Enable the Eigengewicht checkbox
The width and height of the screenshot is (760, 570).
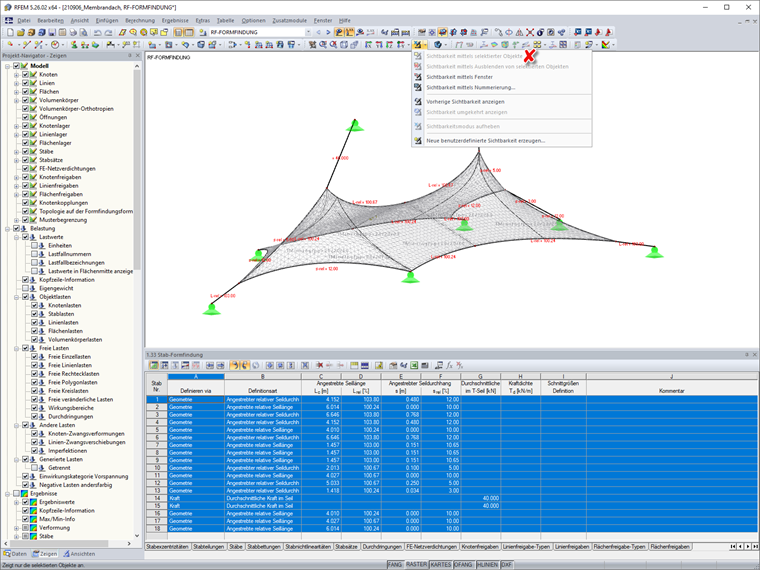tap(26, 288)
